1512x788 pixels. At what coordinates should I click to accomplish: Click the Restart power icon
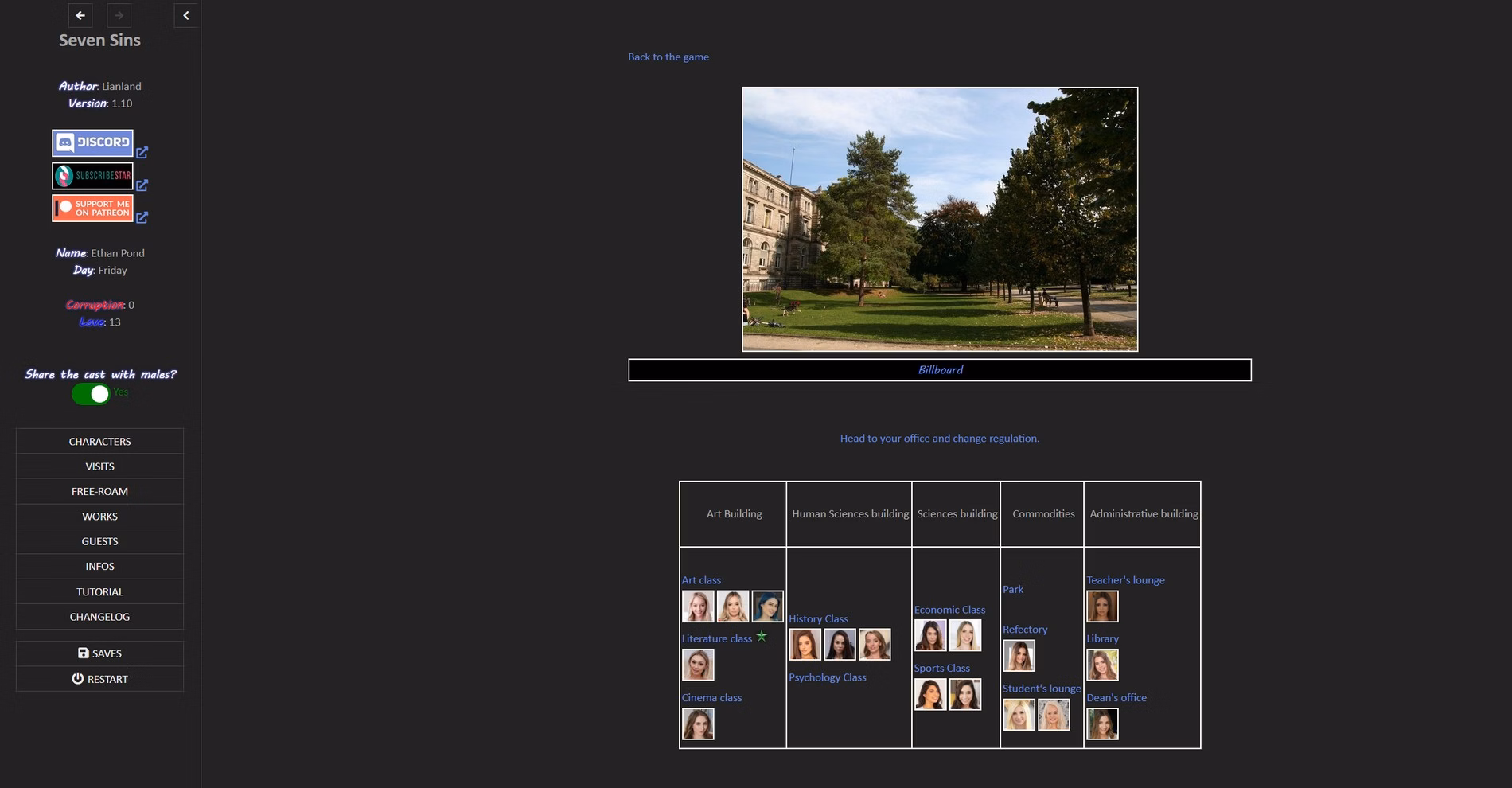77,678
